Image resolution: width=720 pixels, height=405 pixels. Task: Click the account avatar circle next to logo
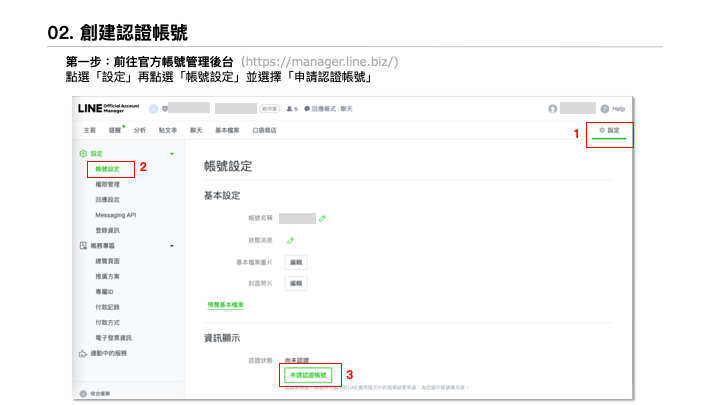pos(153,108)
